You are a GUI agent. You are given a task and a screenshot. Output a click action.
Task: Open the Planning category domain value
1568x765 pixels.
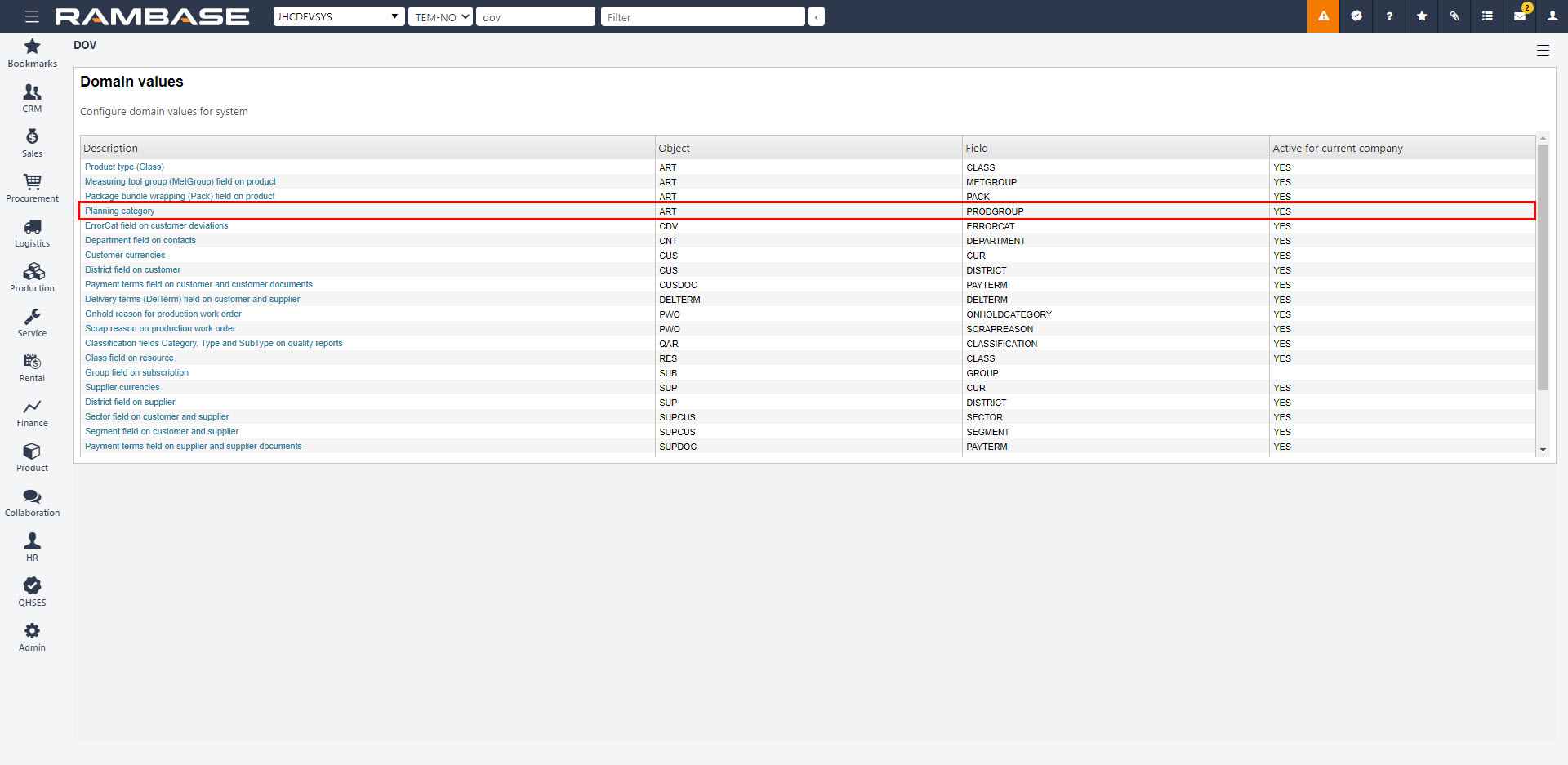[120, 211]
